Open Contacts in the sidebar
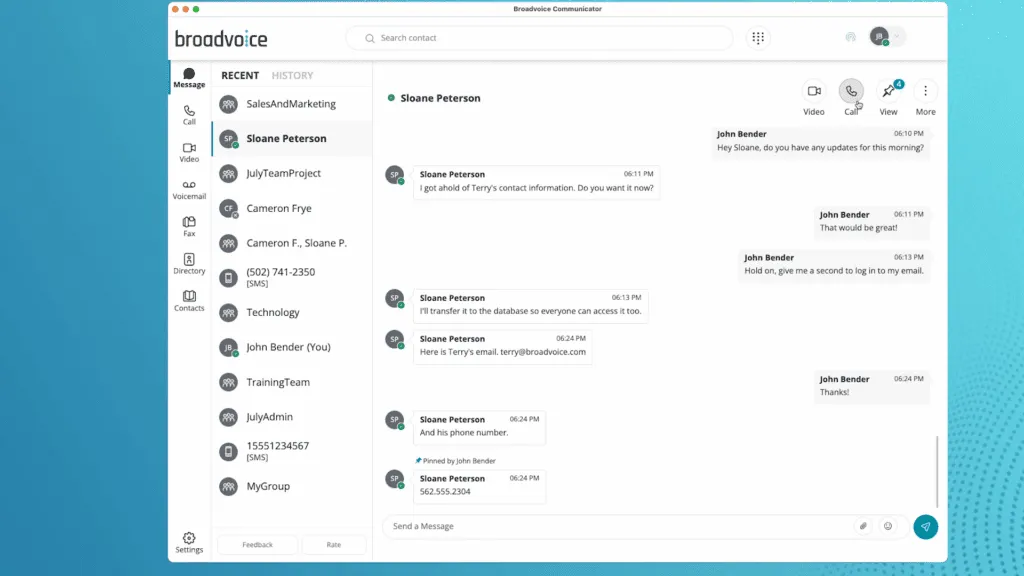 [189, 301]
